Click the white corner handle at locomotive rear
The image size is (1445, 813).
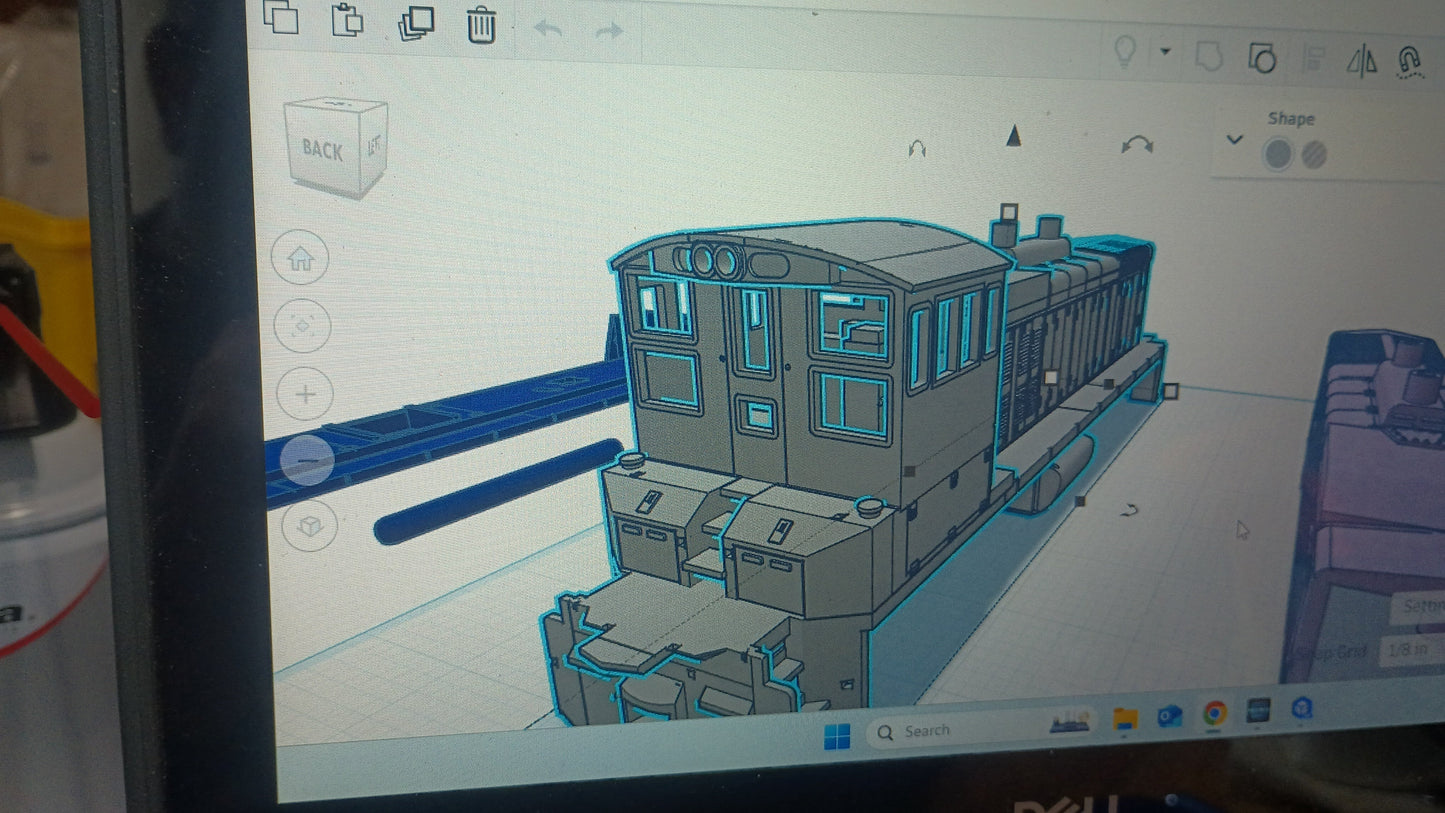[1172, 390]
